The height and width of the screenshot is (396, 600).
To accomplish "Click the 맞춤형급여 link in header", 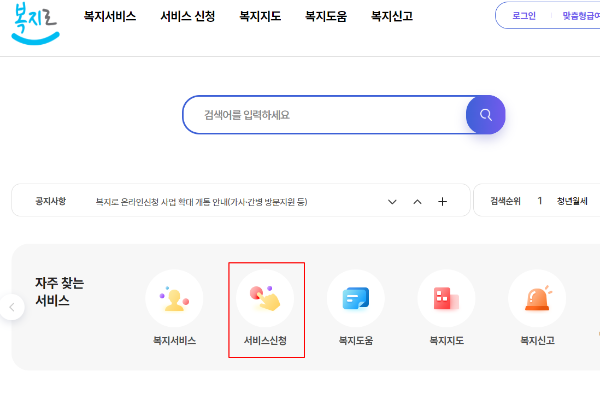I will coord(581,16).
